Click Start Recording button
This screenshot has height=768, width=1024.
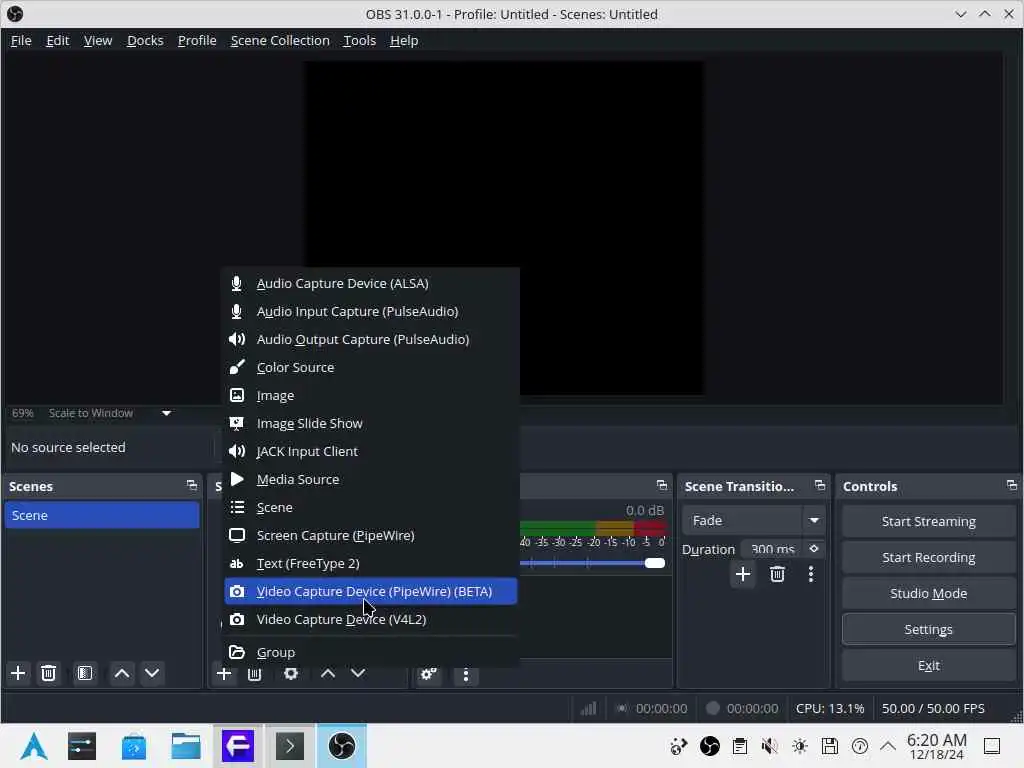pyautogui.click(x=928, y=558)
